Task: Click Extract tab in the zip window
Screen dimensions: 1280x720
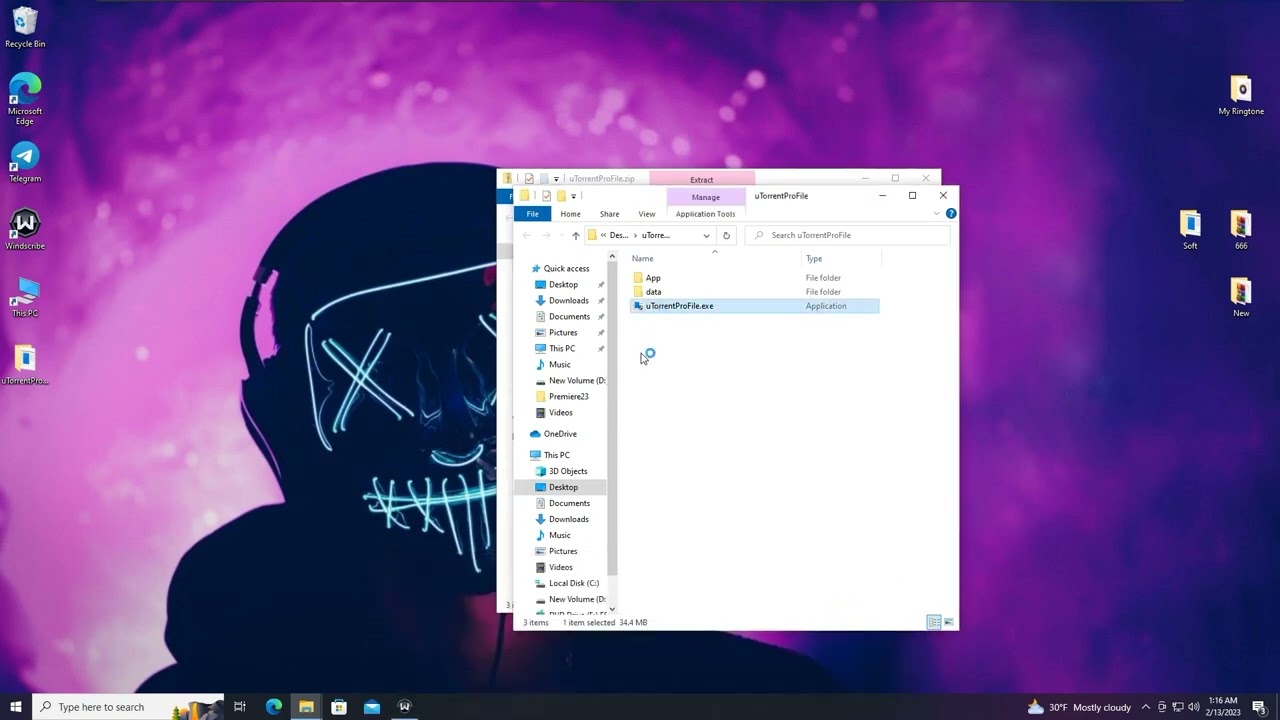Action: point(702,179)
